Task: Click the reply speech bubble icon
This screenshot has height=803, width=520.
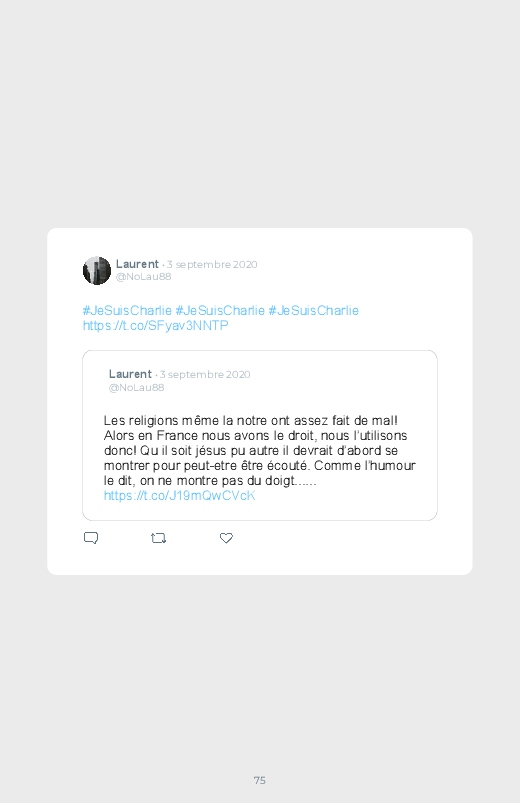Action: (x=91, y=538)
